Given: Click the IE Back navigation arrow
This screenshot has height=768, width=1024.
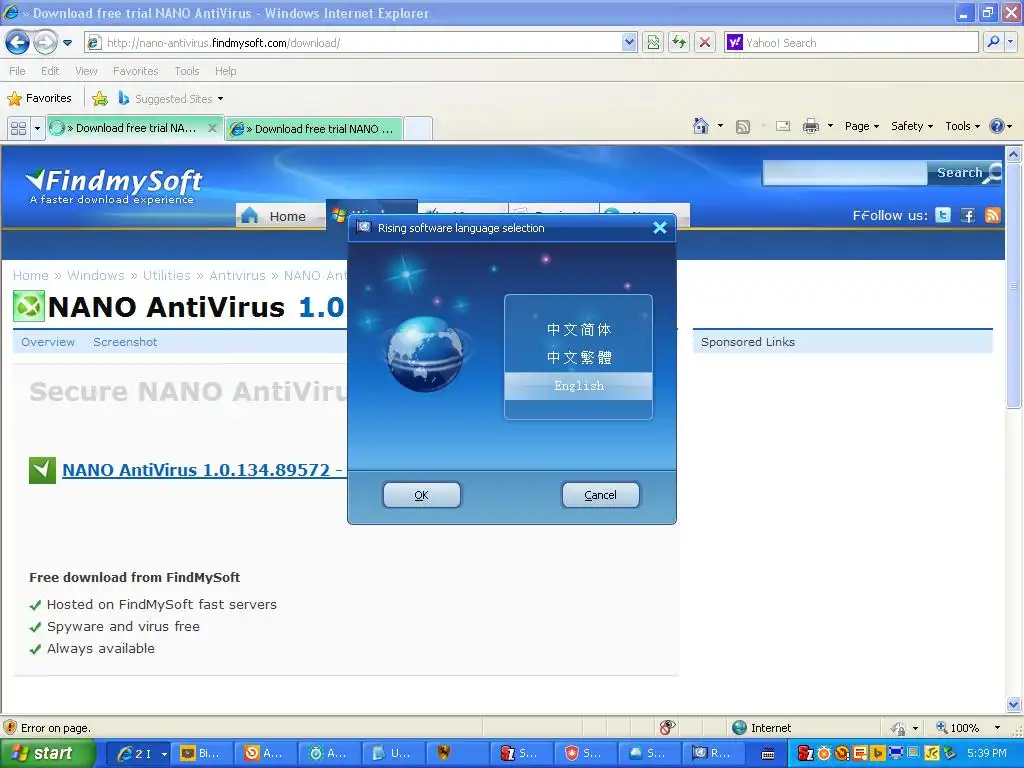Looking at the screenshot, I should [18, 43].
